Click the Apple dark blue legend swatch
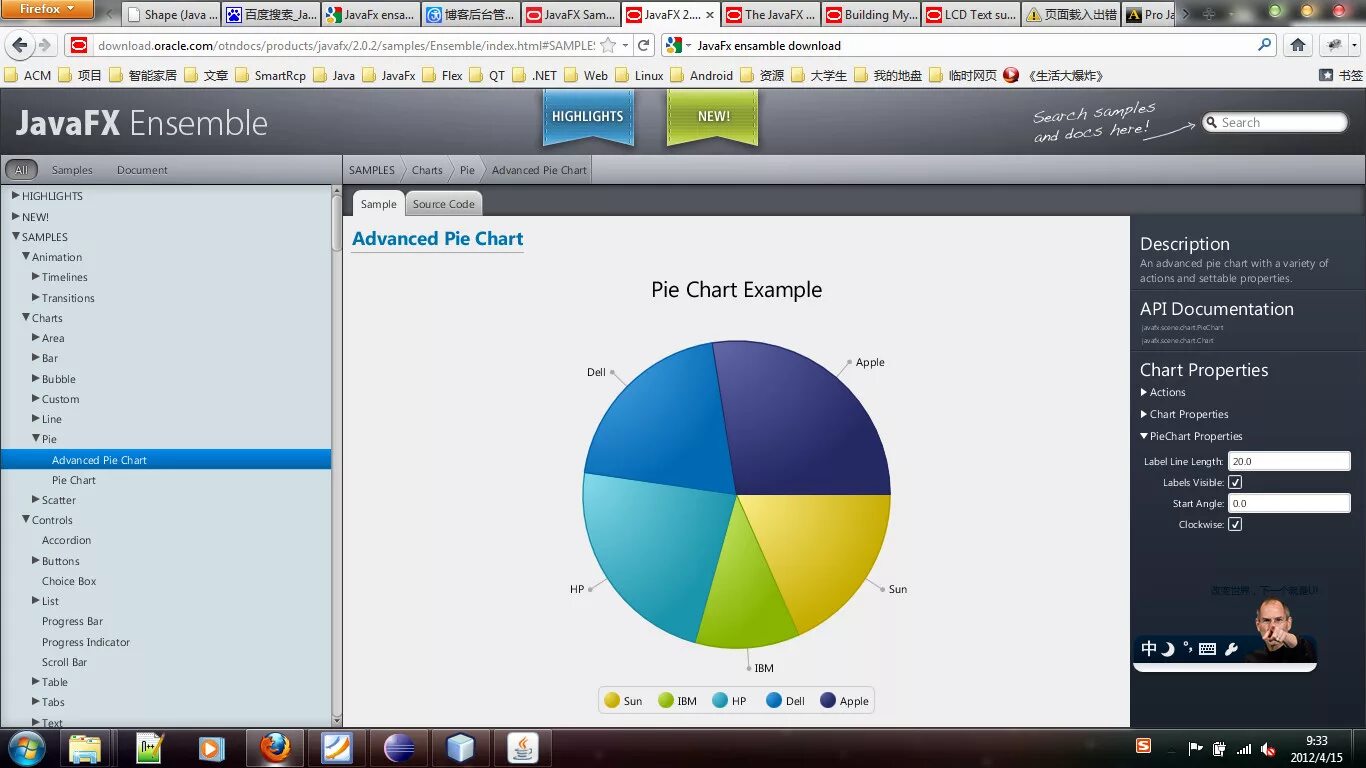 (828, 700)
